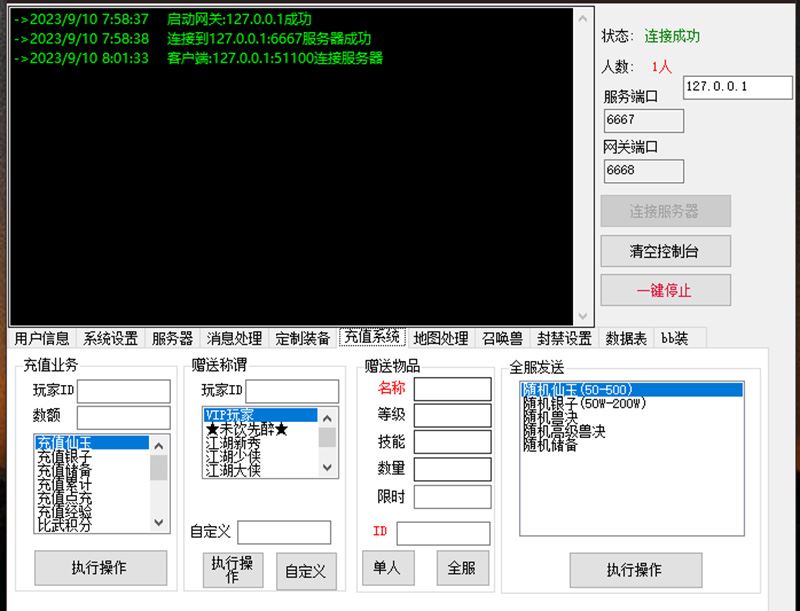Click the 清空控制台 button
The image size is (800, 611).
tap(665, 251)
